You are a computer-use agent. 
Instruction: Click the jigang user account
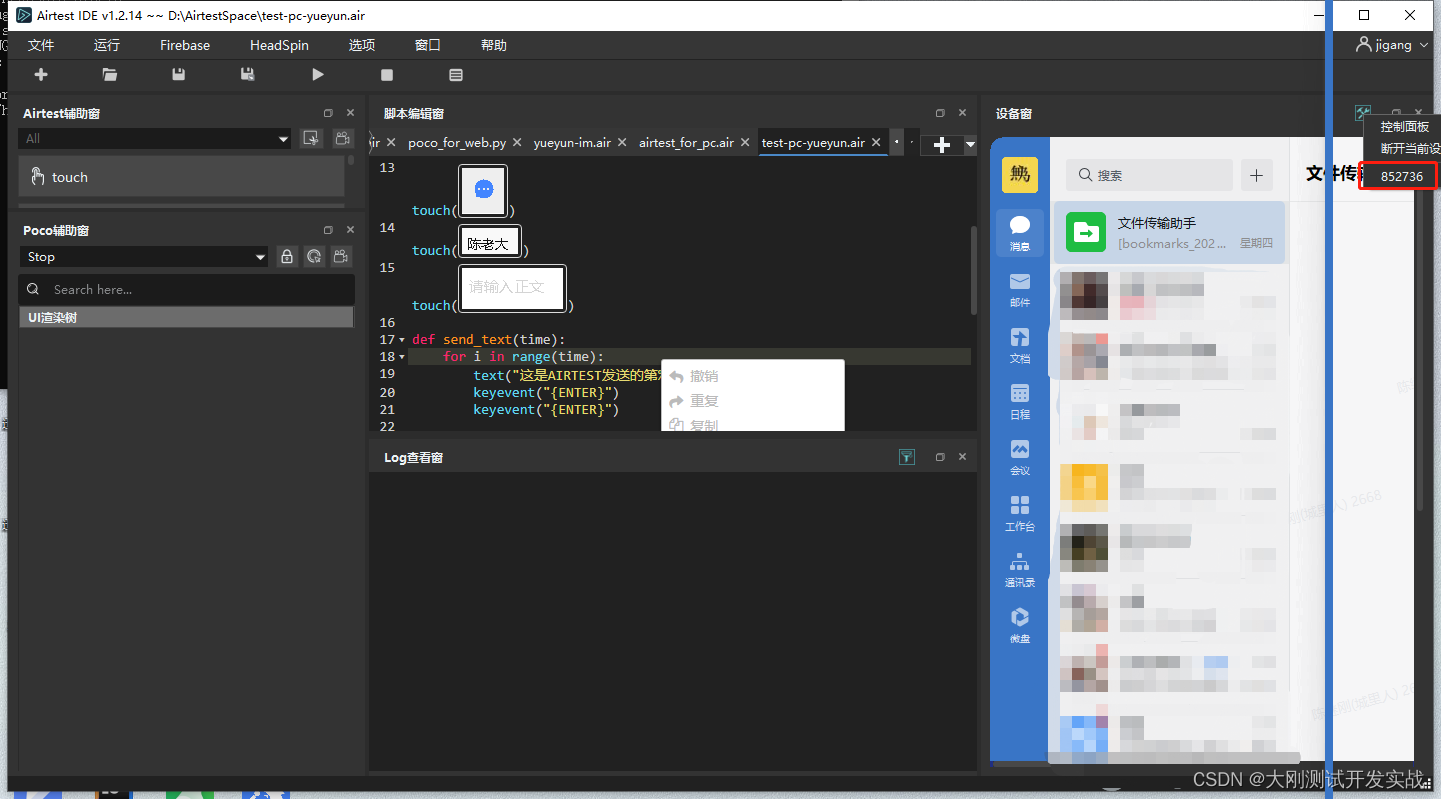coord(1393,45)
